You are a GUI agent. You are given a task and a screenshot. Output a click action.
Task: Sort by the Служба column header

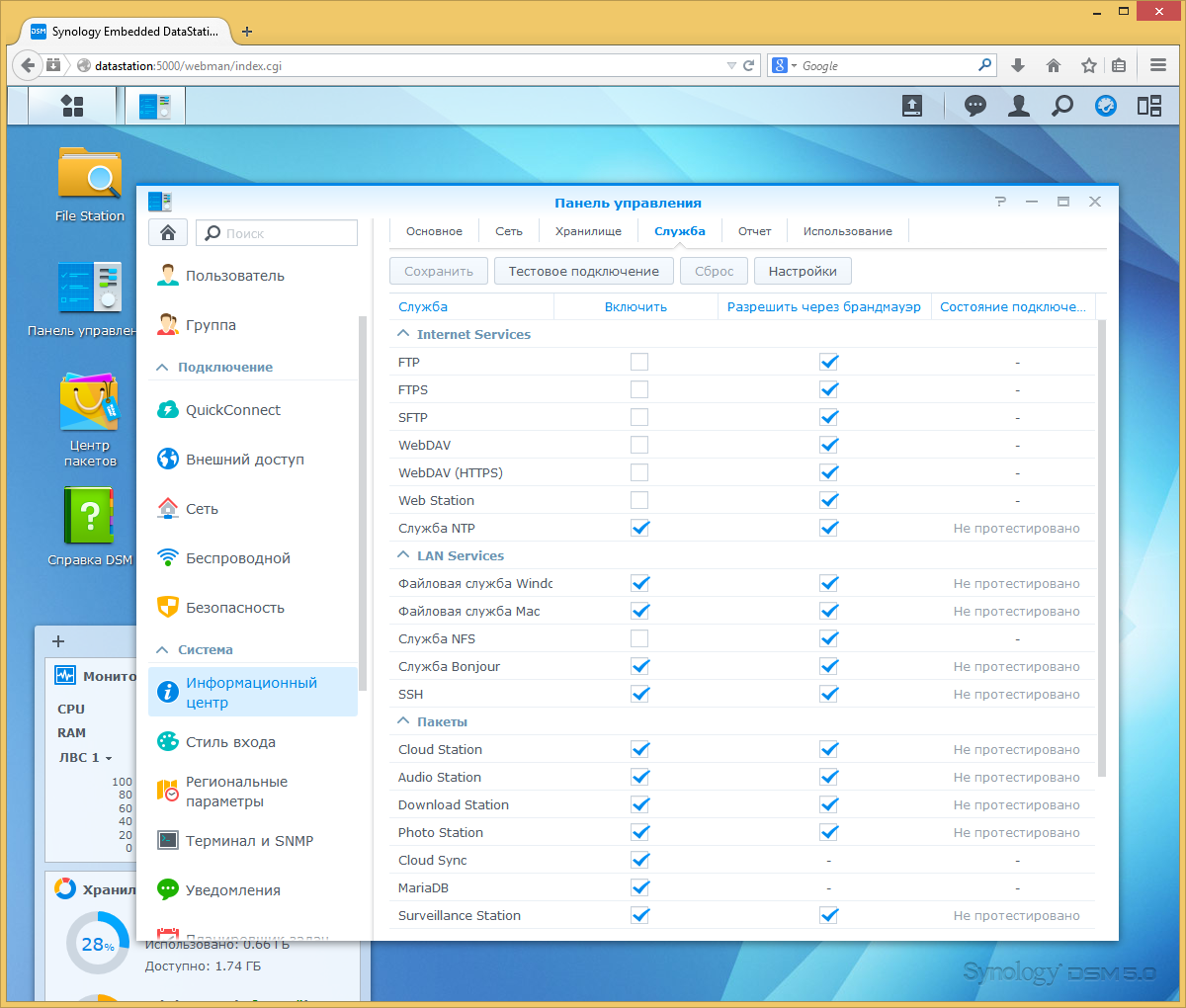pos(472,306)
